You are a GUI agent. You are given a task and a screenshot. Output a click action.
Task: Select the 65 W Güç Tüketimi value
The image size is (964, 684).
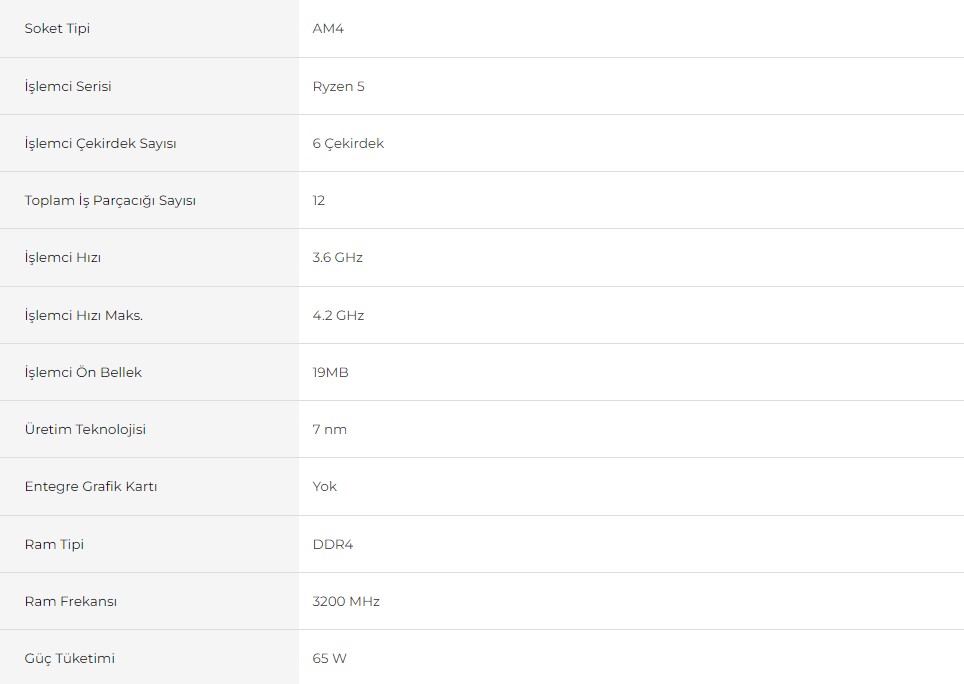(x=330, y=658)
